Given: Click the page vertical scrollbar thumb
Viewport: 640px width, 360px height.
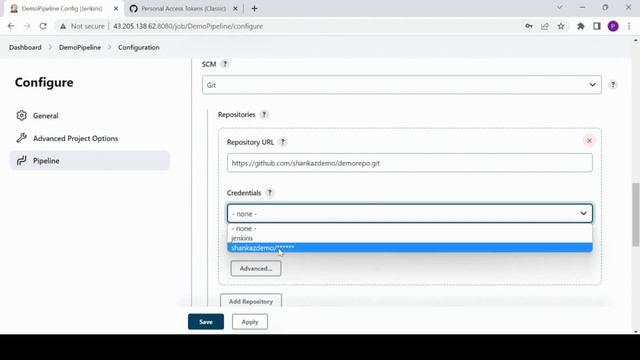Looking at the screenshot, I should (x=636, y=215).
